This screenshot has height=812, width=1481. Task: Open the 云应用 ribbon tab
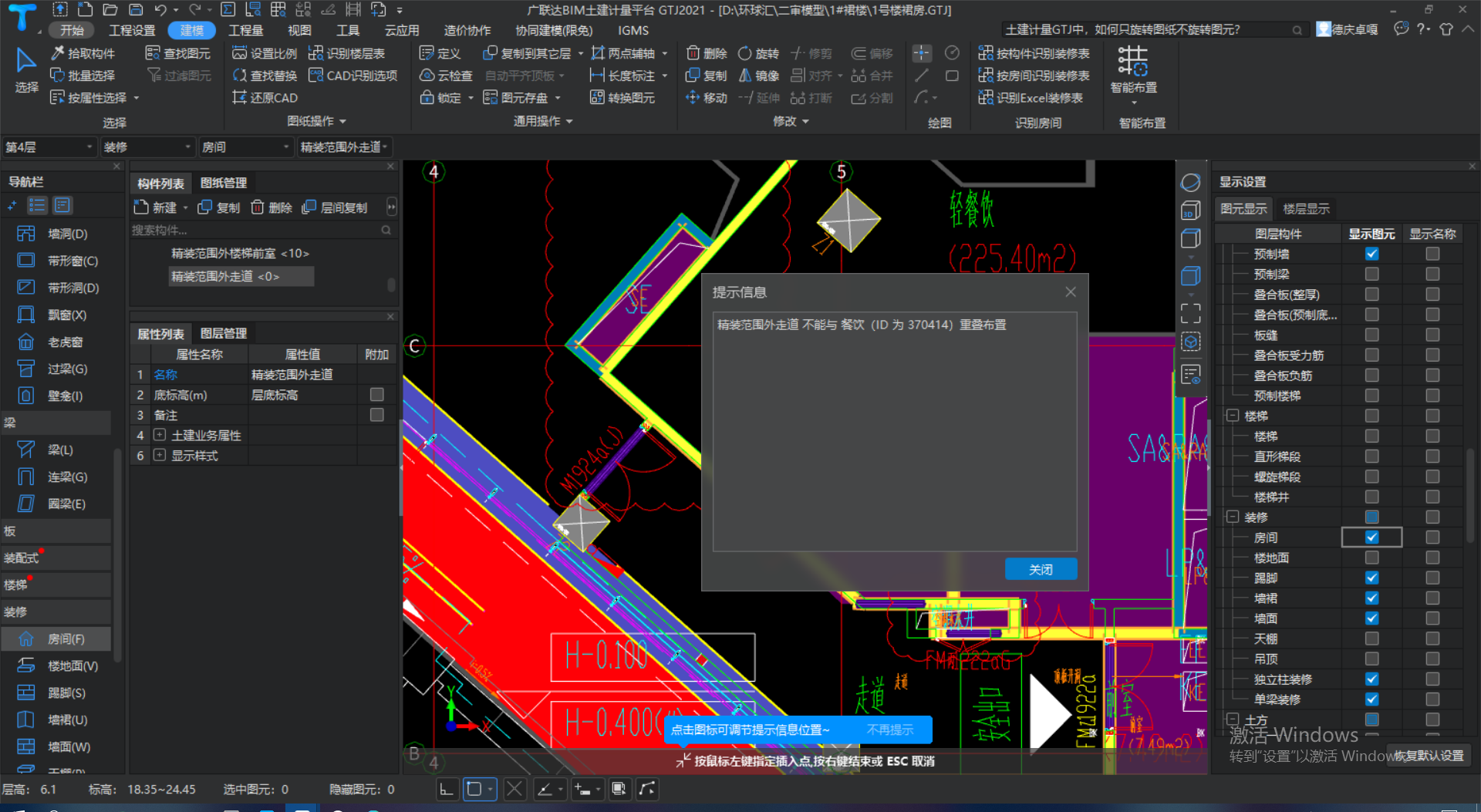tap(402, 30)
